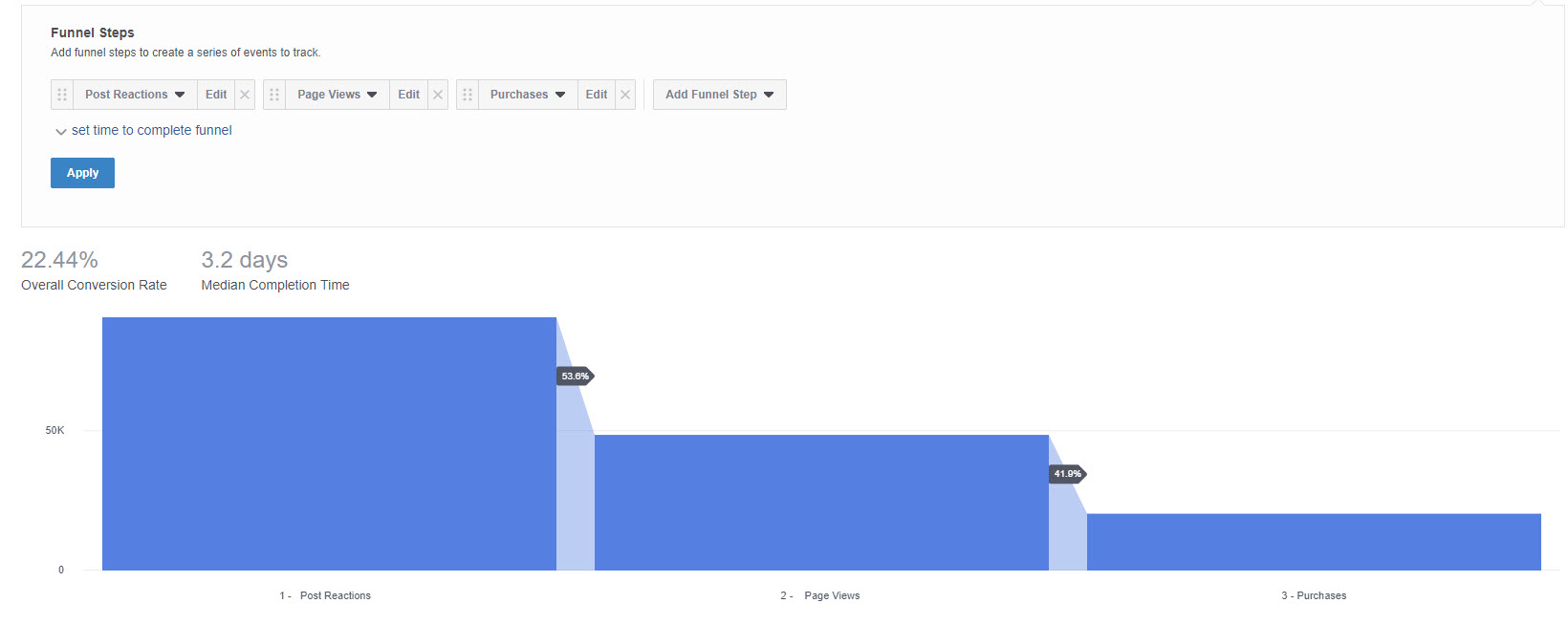This screenshot has height=625, width=1568.
Task: Select the Post Reactions funnel bar
Action: tap(329, 443)
